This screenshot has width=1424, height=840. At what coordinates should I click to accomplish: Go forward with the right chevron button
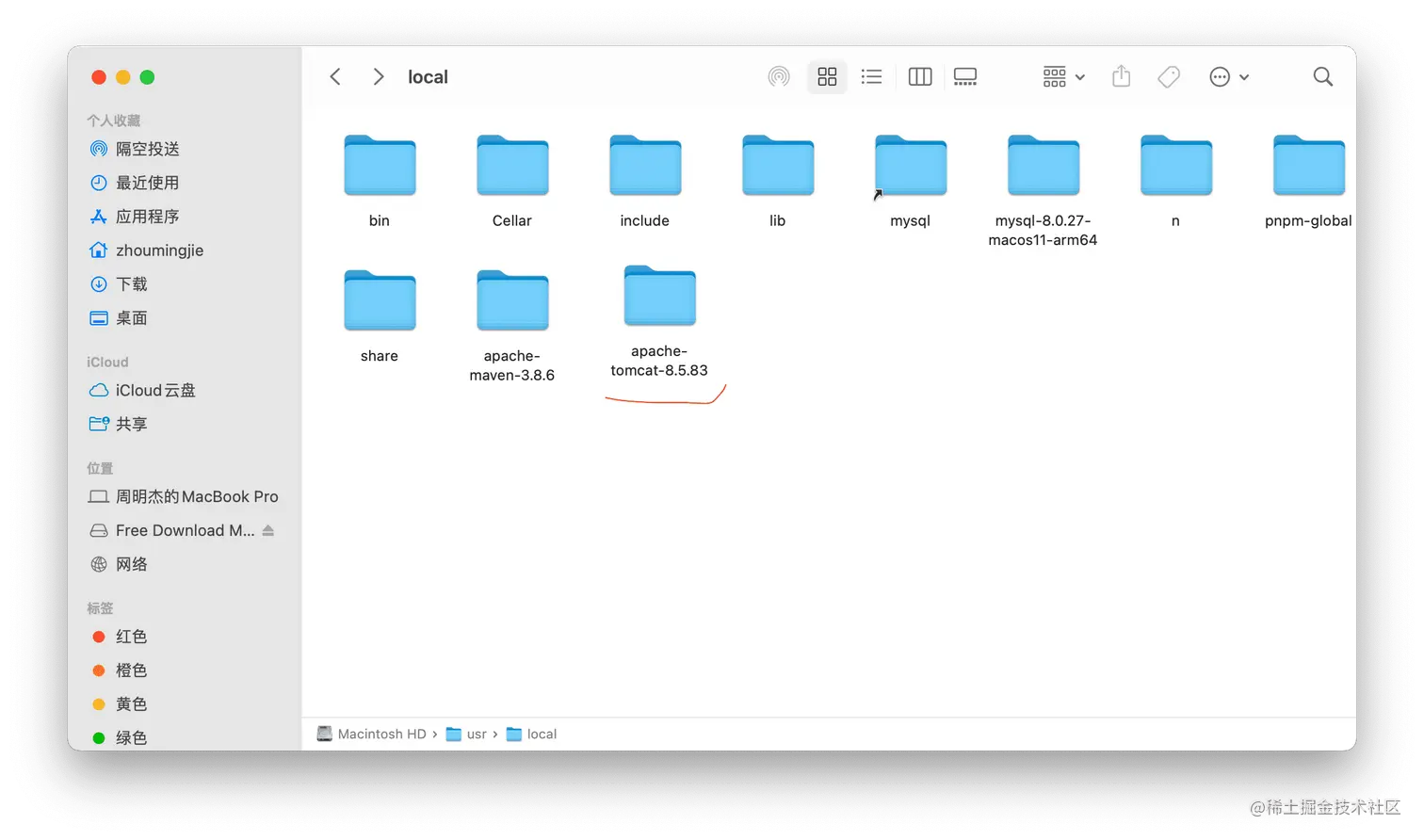tap(378, 77)
